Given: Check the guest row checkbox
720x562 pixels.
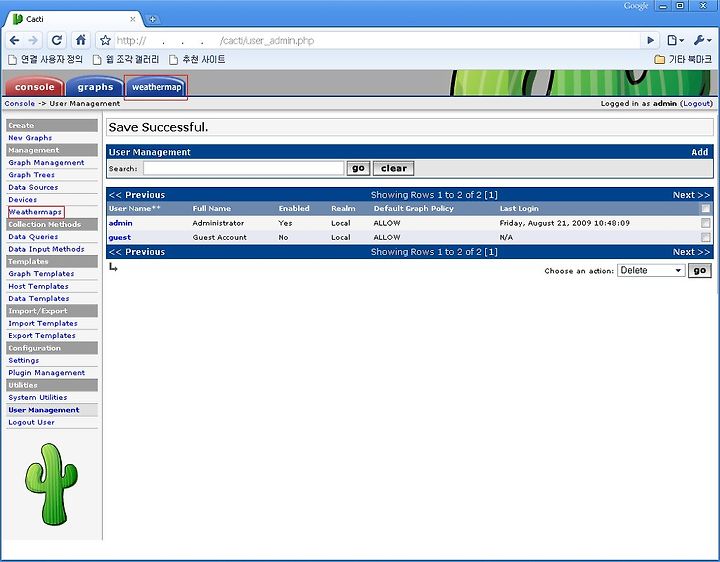Looking at the screenshot, I should [705, 237].
